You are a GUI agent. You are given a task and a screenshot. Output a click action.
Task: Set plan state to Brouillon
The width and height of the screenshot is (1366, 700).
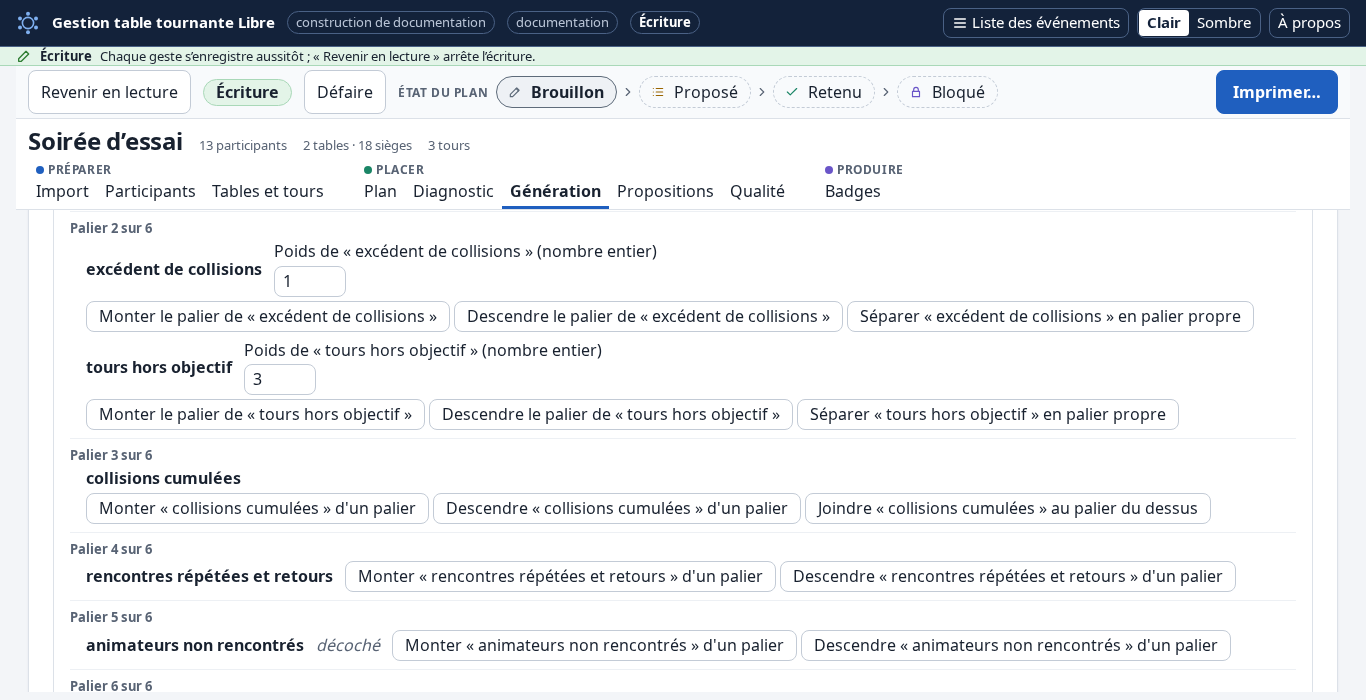point(557,92)
